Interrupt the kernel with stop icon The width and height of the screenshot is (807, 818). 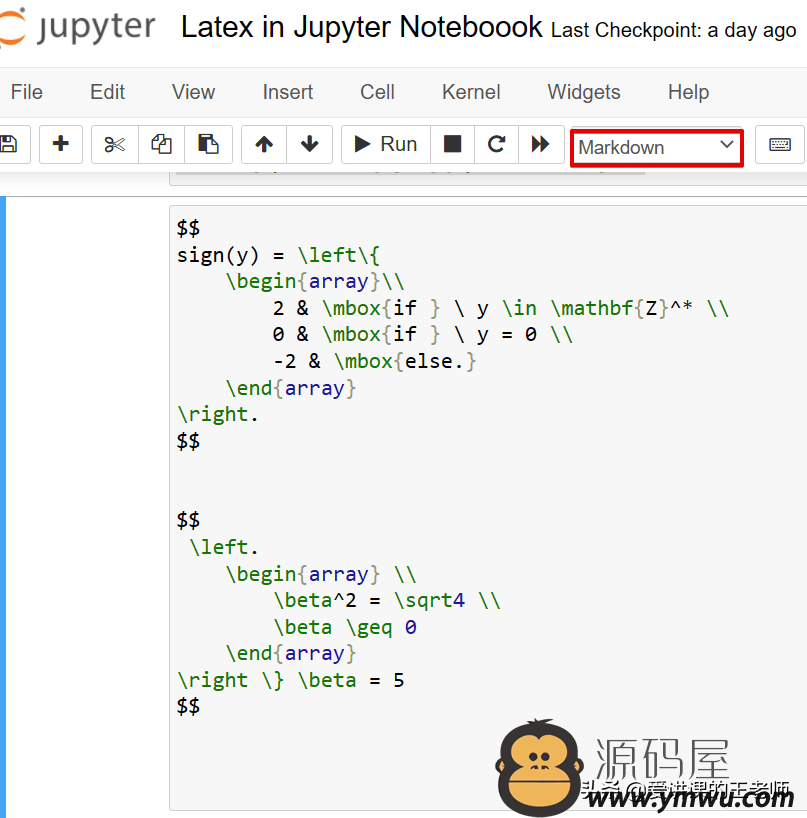(452, 144)
